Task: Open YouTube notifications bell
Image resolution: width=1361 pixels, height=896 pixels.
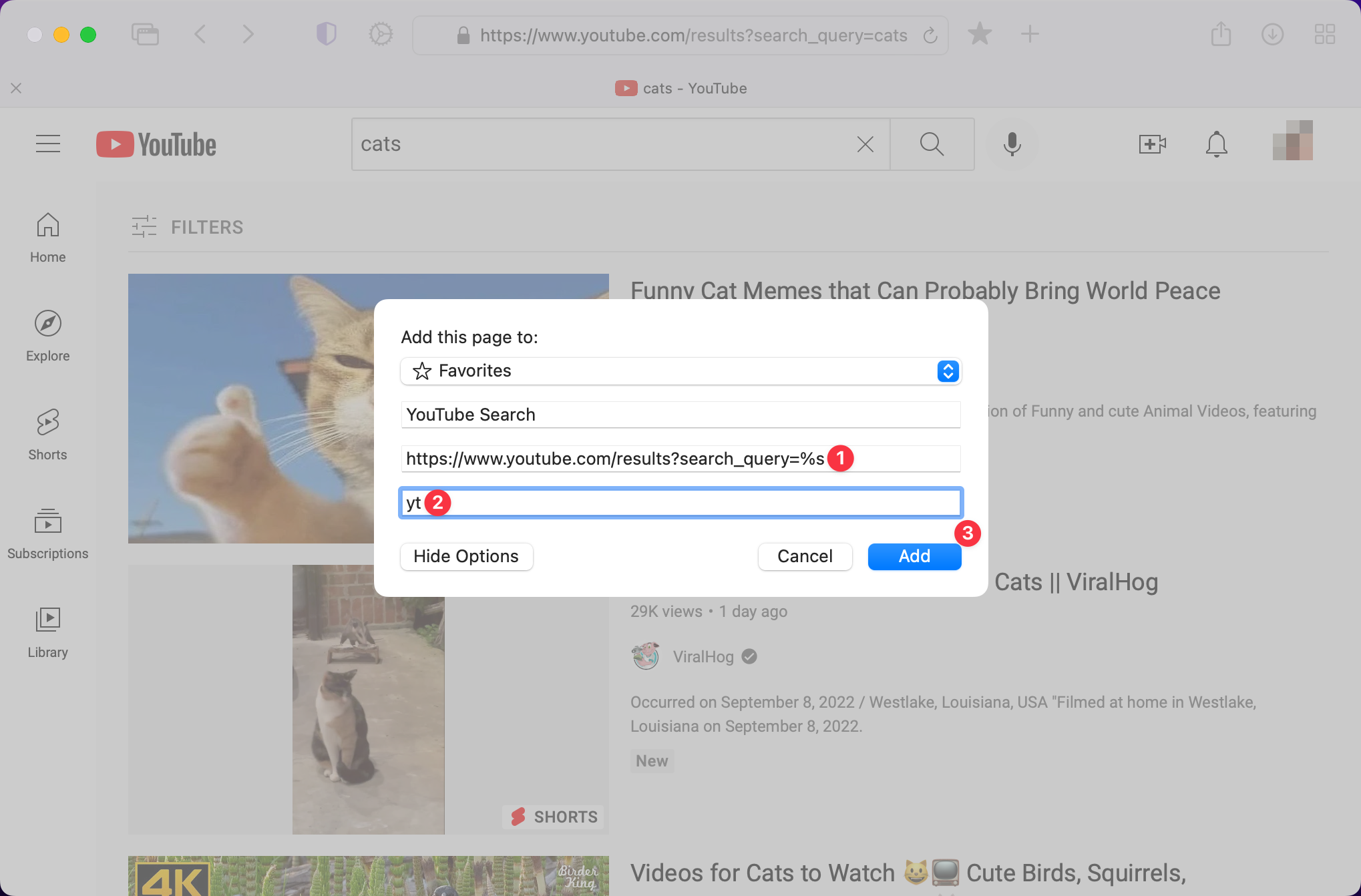Action: click(1216, 144)
